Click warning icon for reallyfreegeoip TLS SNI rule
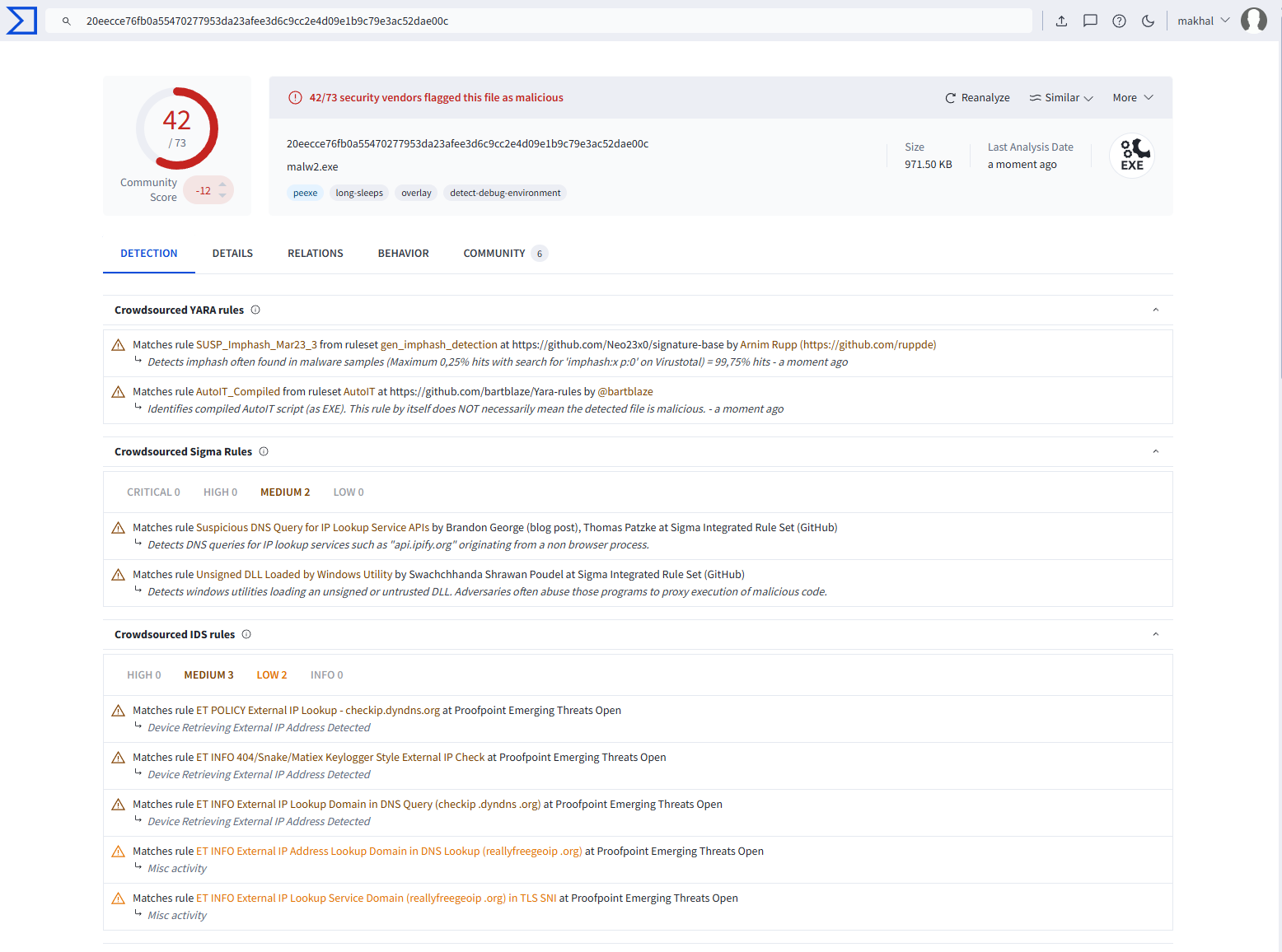1282x952 pixels. [118, 898]
